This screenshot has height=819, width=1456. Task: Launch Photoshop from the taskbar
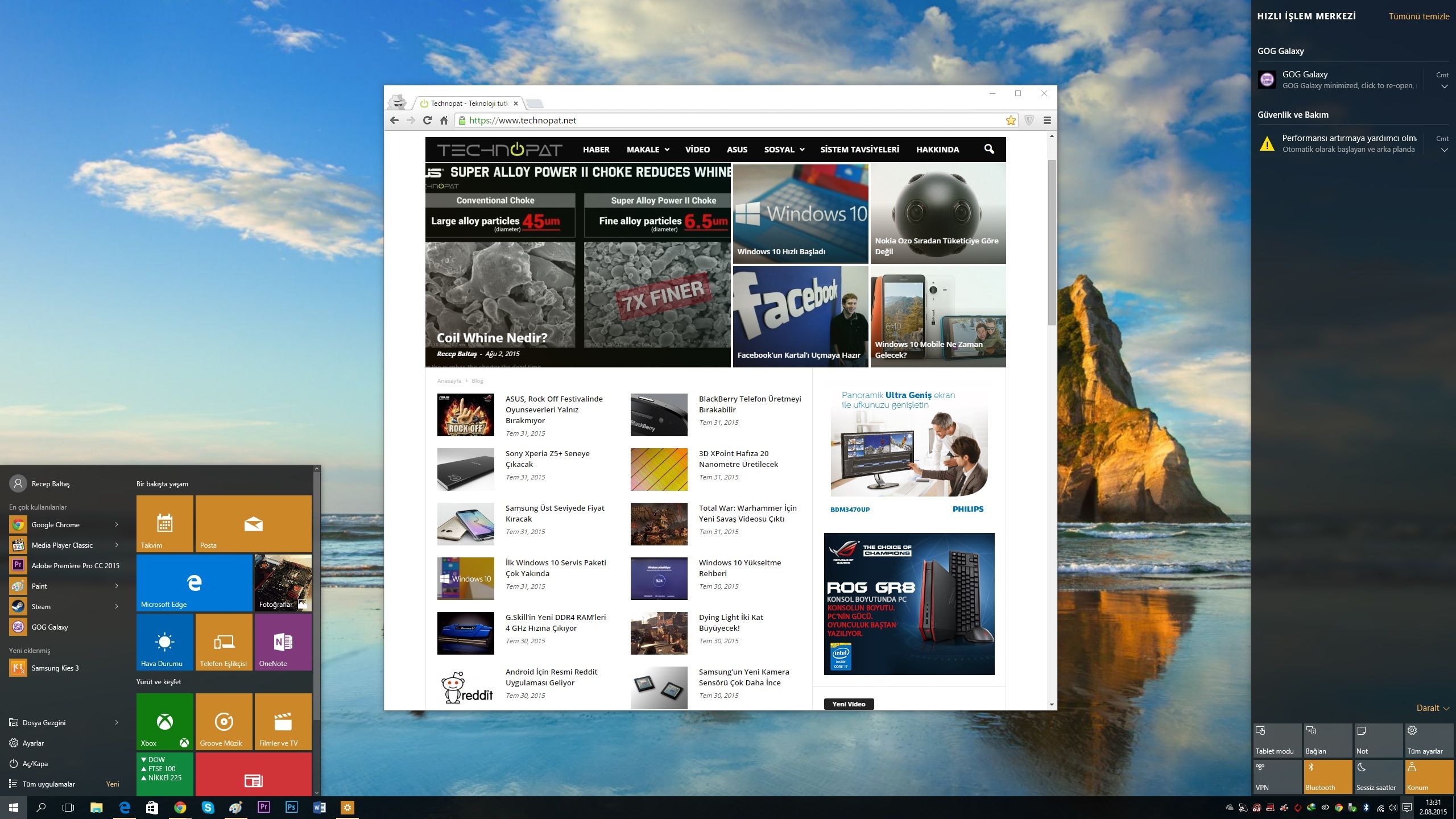click(x=291, y=807)
